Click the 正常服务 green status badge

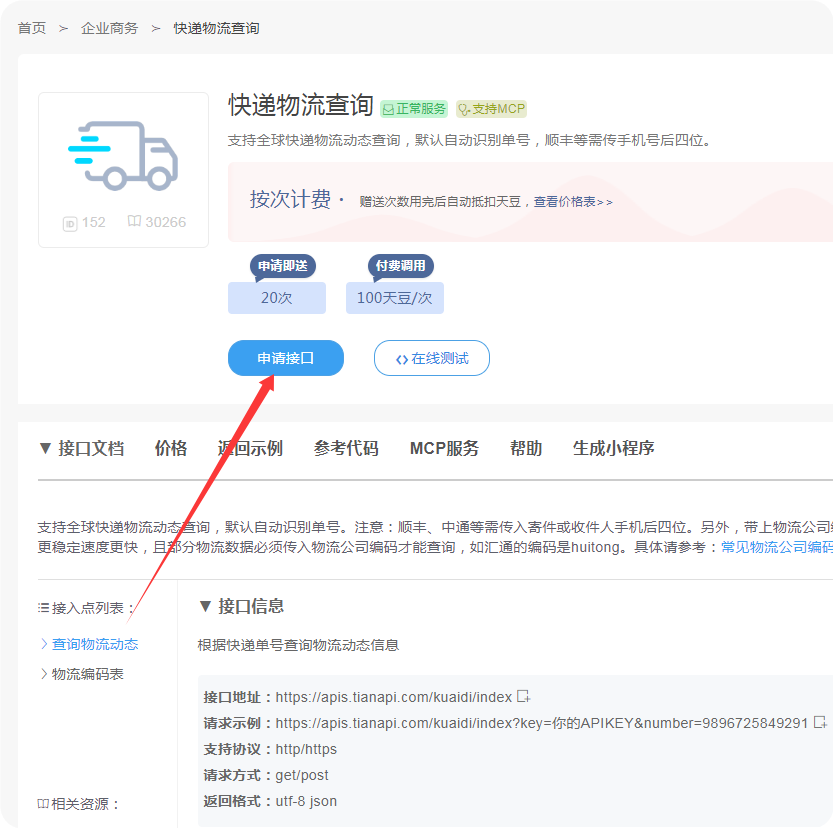coord(417,108)
